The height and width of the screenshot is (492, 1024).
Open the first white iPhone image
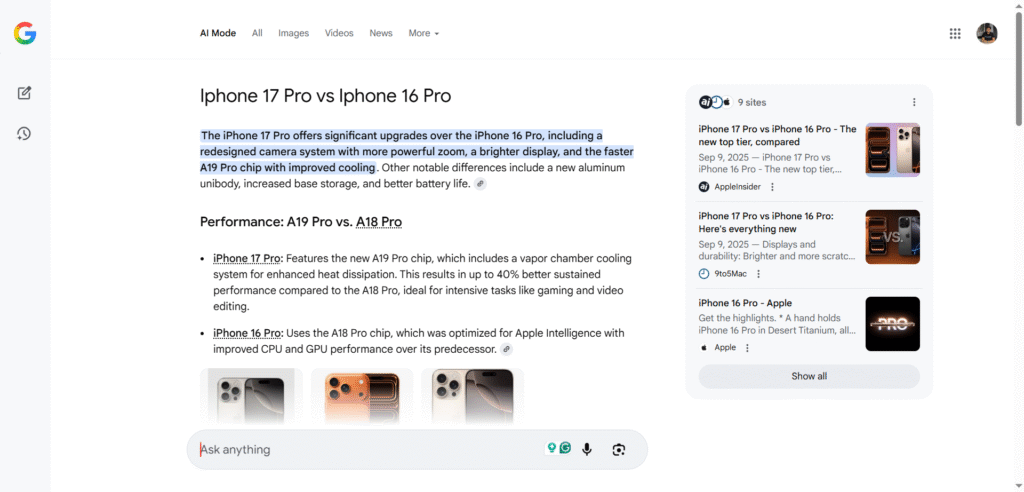click(251, 397)
